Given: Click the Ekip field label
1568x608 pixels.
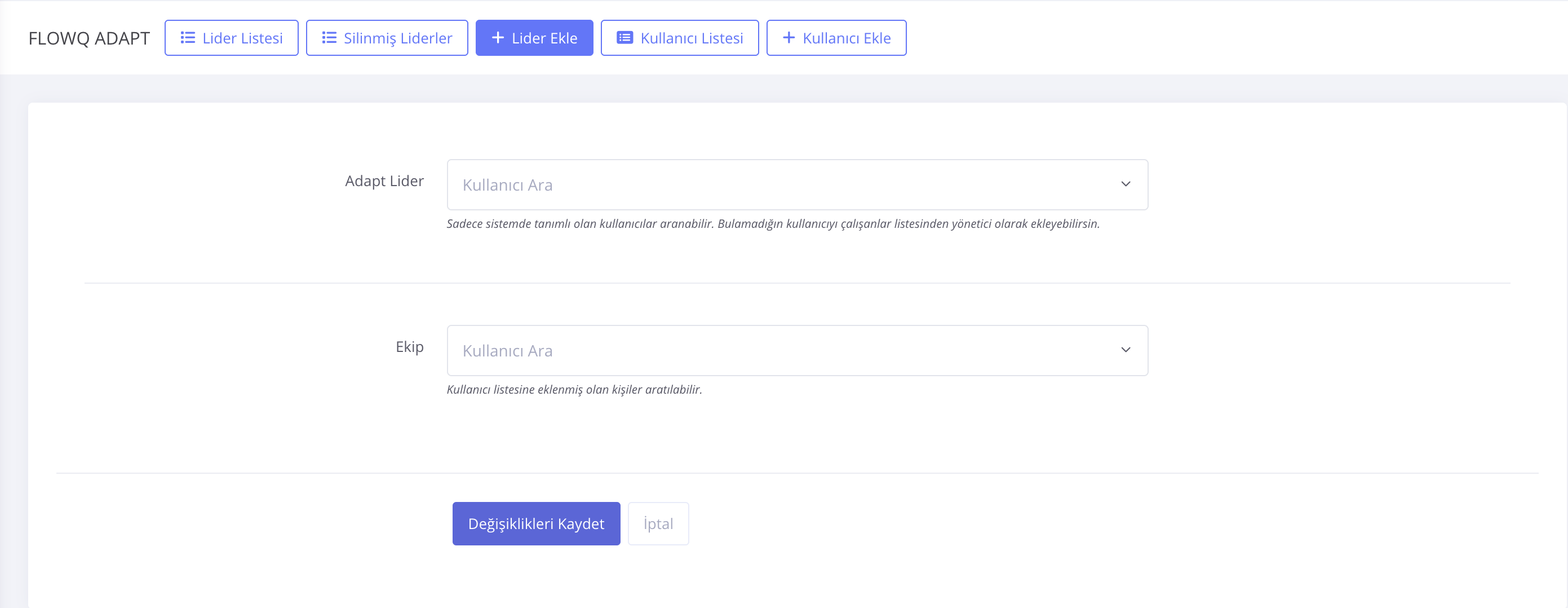Looking at the screenshot, I should (x=409, y=347).
